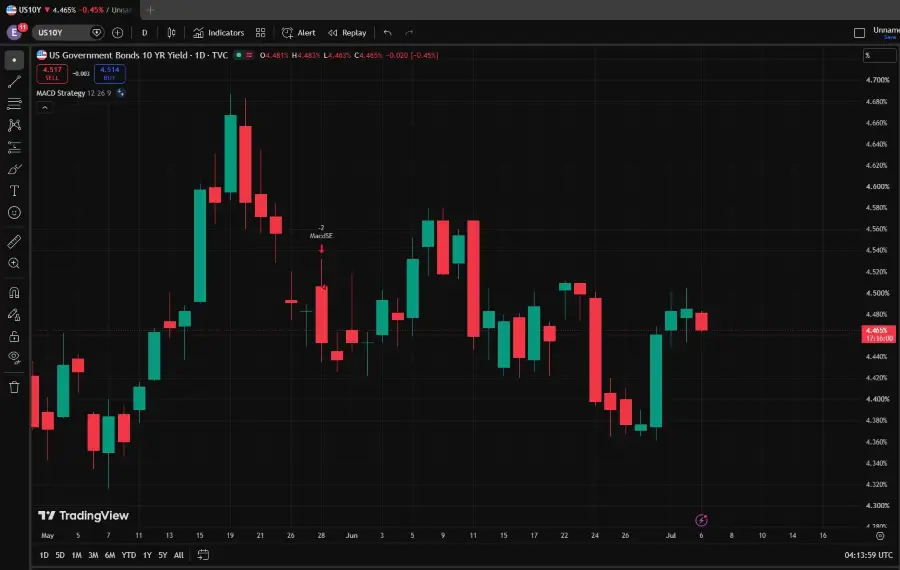This screenshot has width=900, height=570.
Task: Click the 4.465% current price label
Action: [x=878, y=334]
